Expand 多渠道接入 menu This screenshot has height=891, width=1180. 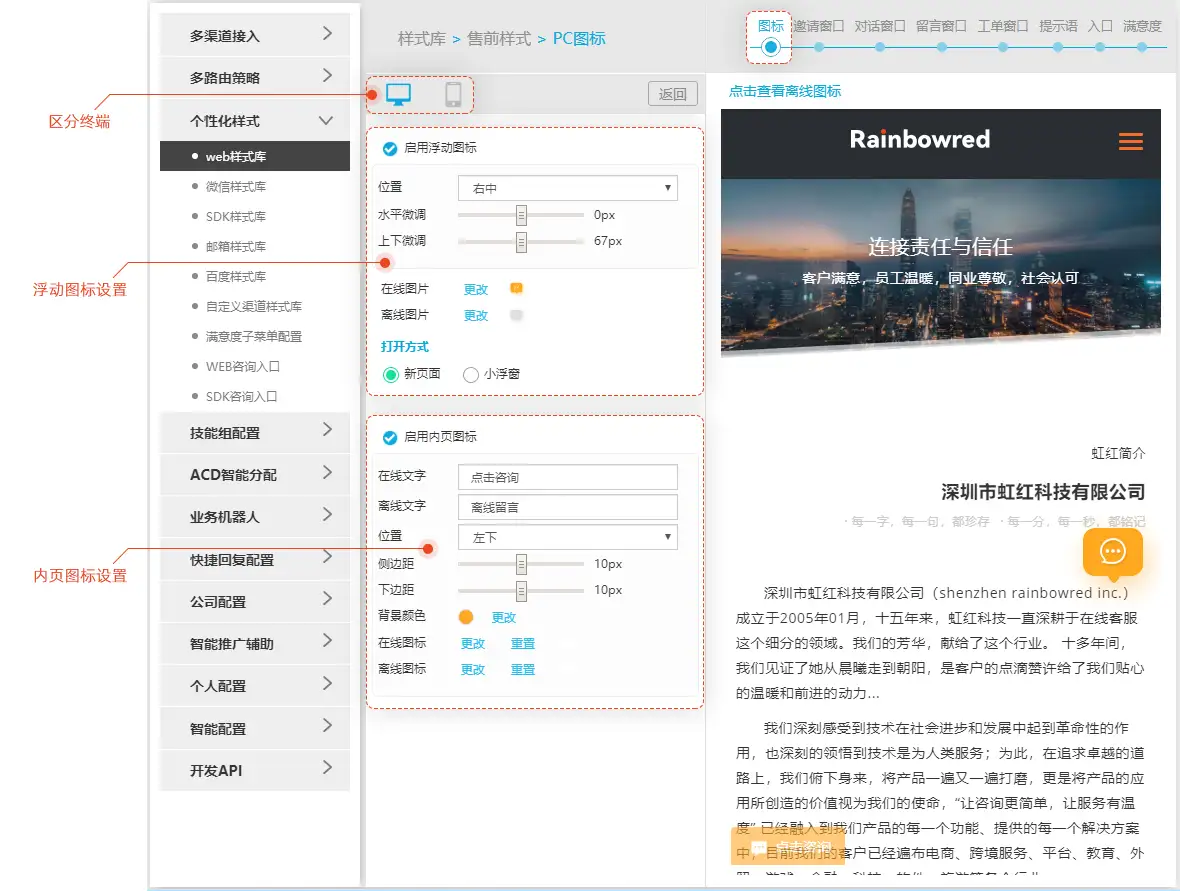(254, 35)
